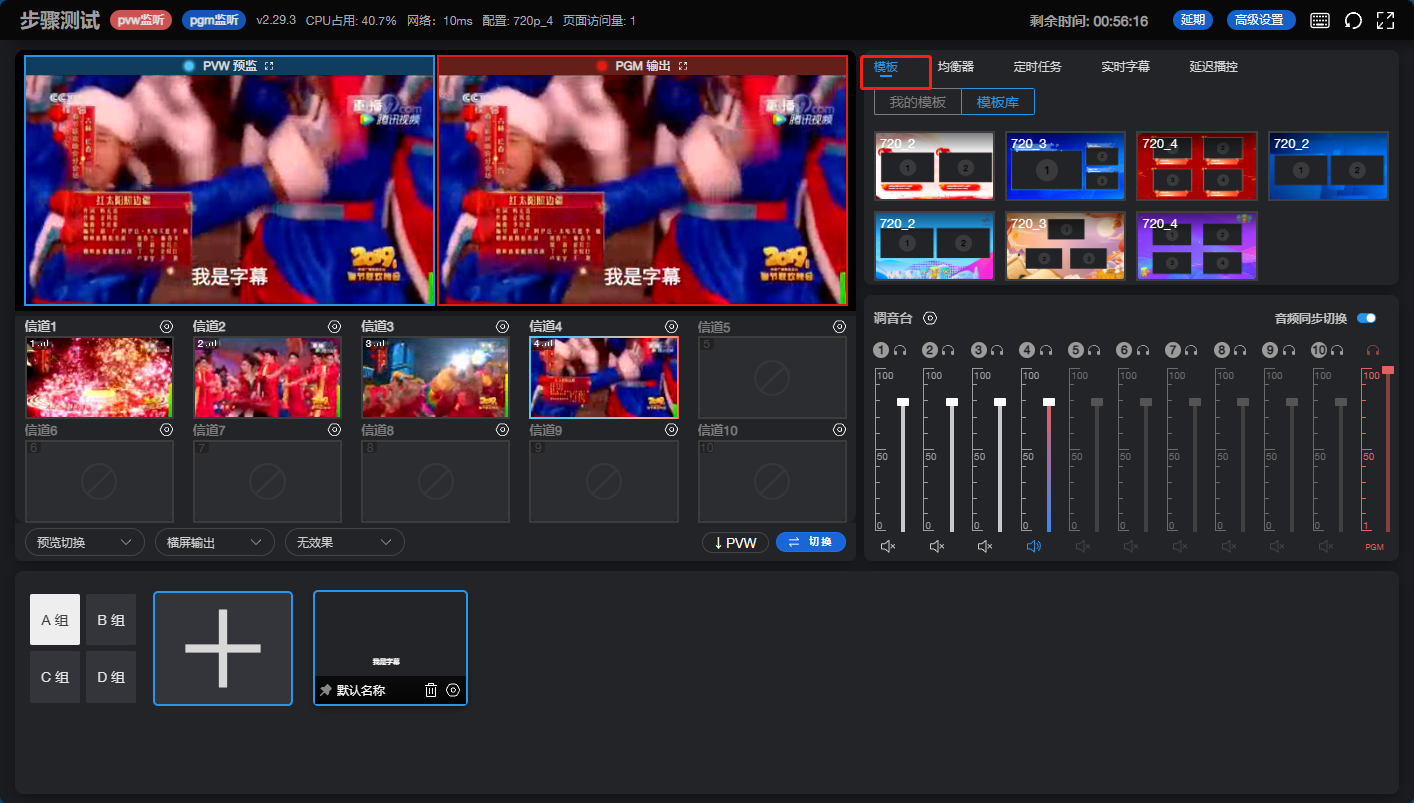Screen dimensions: 1414x803
Task: Toggle the pvw监听 monitor pill
Action: [x=141, y=20]
